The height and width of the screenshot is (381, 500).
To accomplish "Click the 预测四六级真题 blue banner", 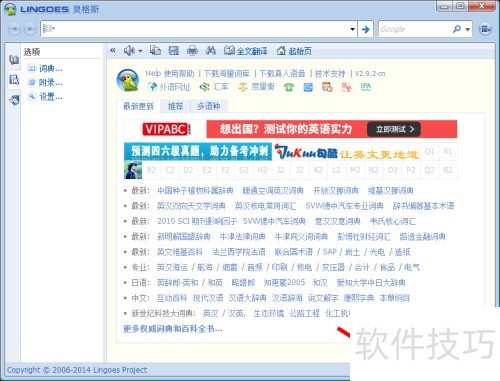I will pyautogui.click(x=198, y=152).
